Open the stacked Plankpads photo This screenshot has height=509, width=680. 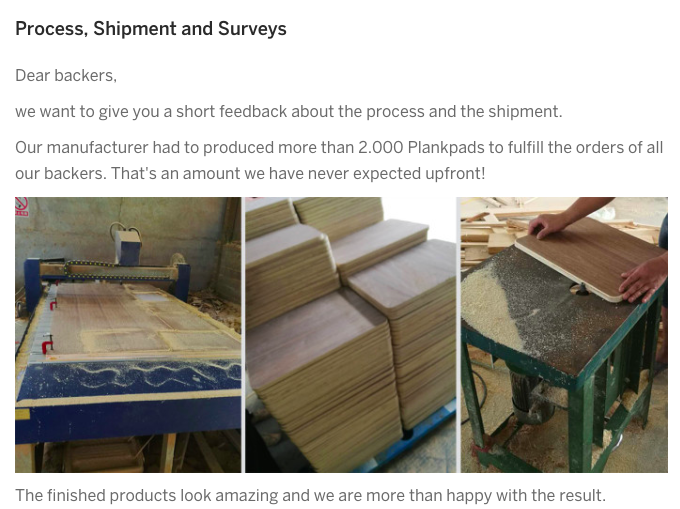tap(350, 335)
